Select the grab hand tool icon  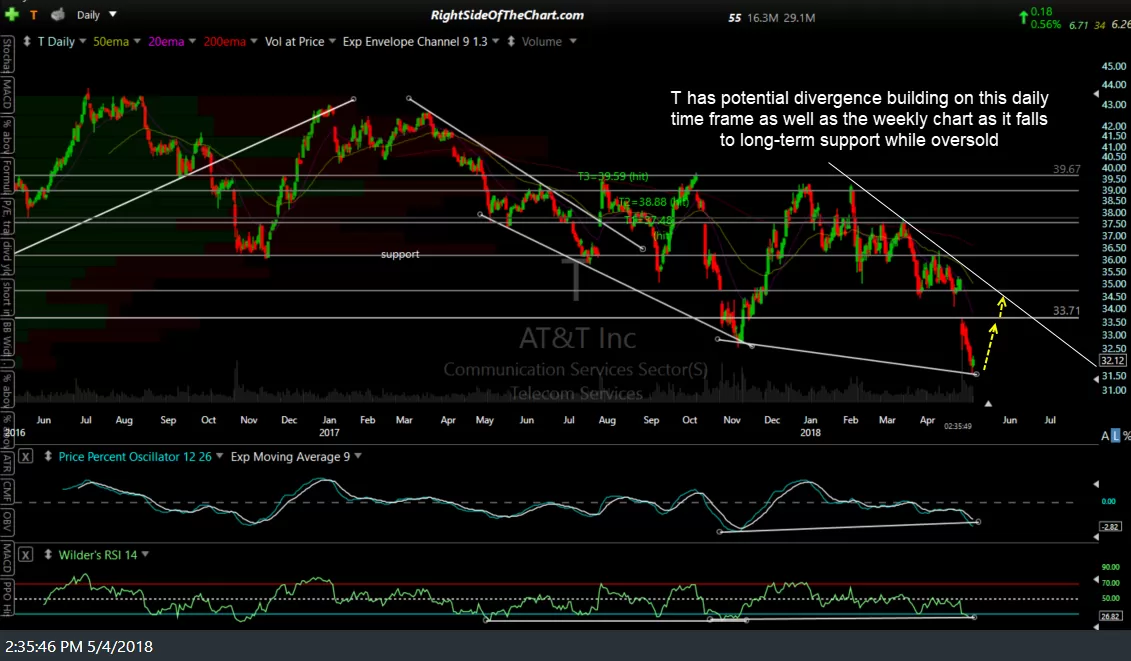pos(58,14)
